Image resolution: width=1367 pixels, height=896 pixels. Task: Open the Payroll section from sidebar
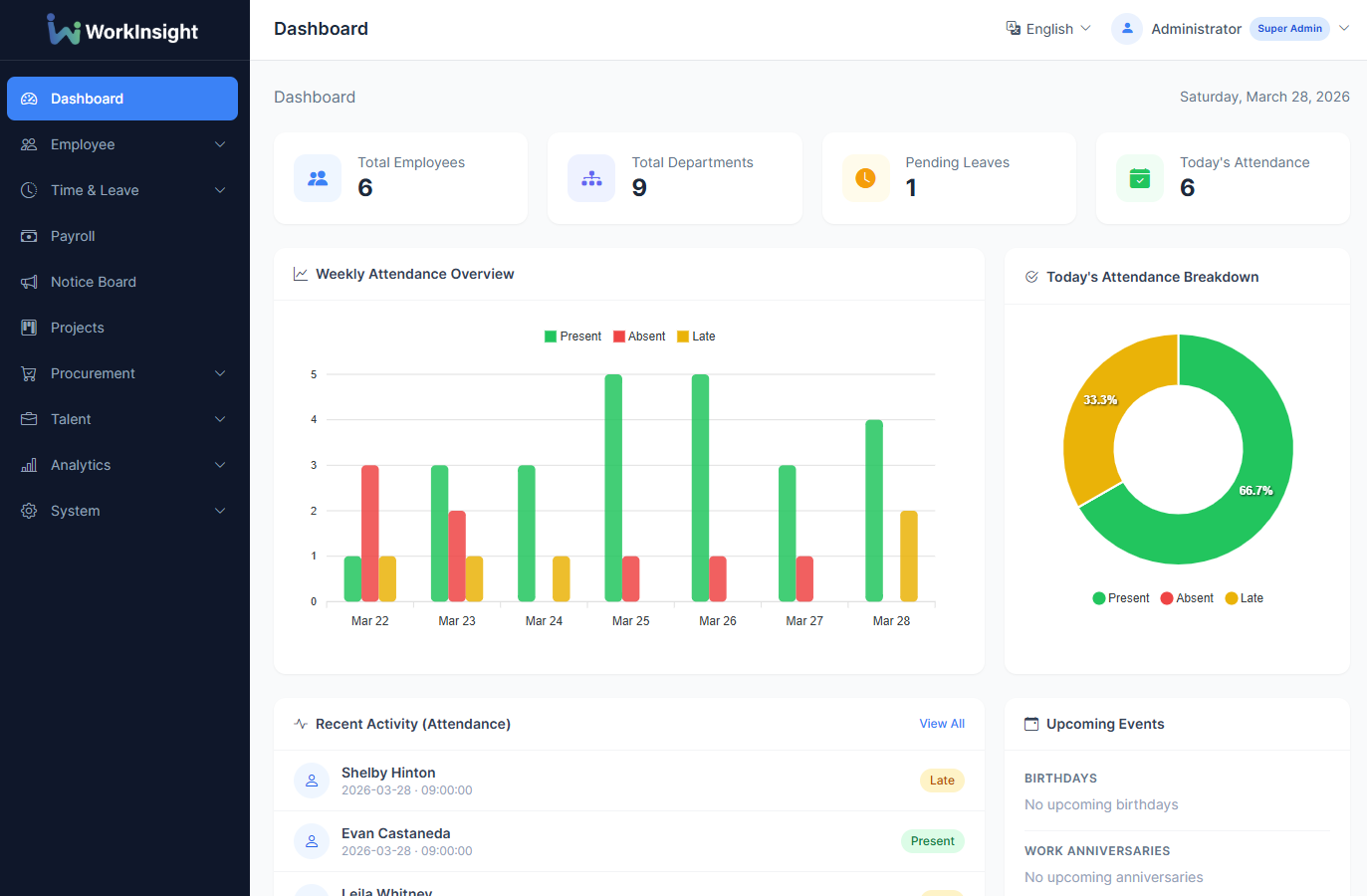pyautogui.click(x=74, y=236)
